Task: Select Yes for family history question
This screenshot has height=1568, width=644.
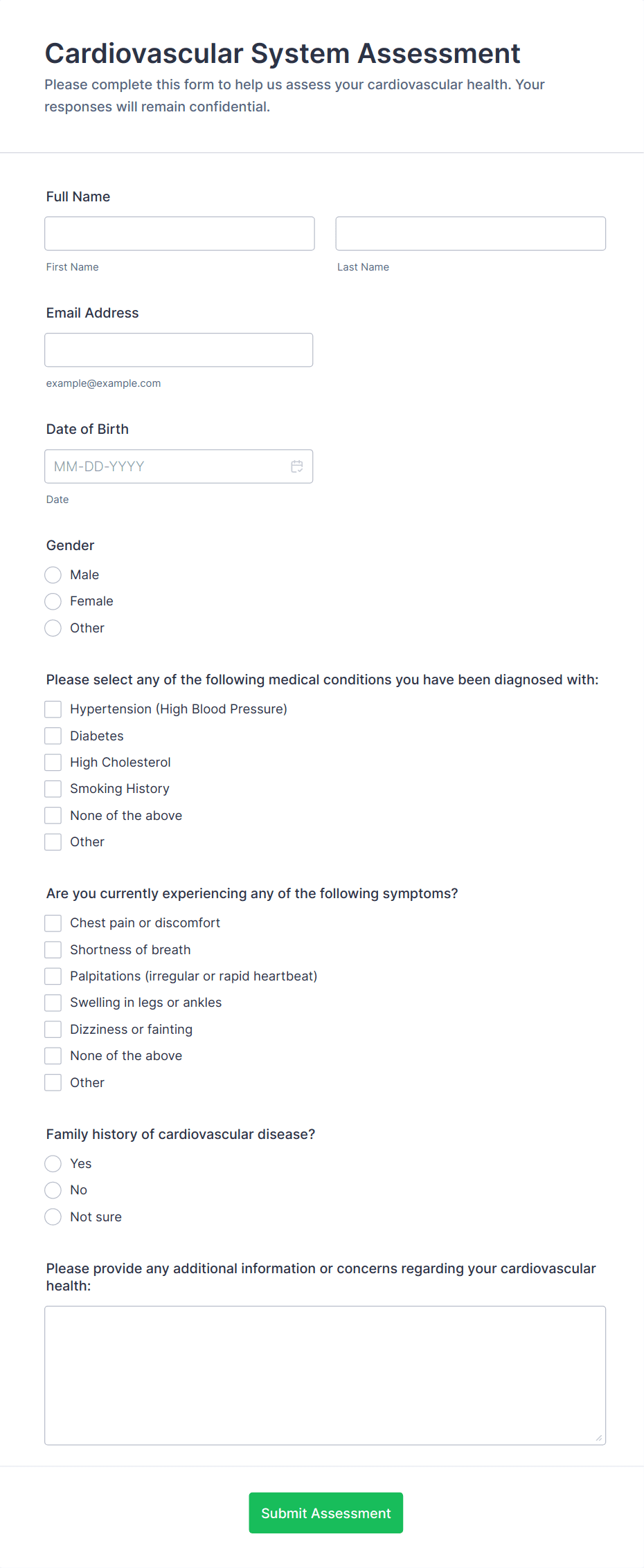Action: [x=53, y=1163]
